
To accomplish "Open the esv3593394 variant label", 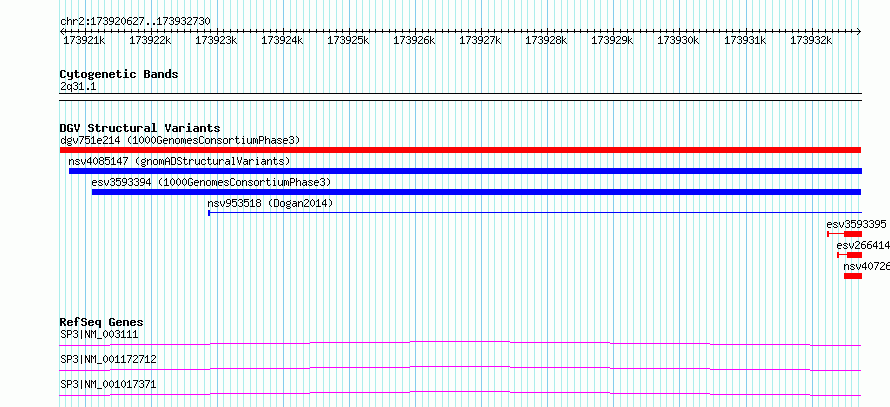I will click(211, 183).
